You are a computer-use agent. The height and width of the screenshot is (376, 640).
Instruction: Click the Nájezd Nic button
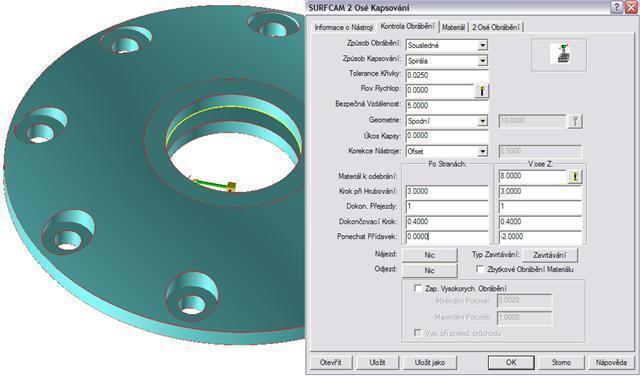(x=429, y=255)
